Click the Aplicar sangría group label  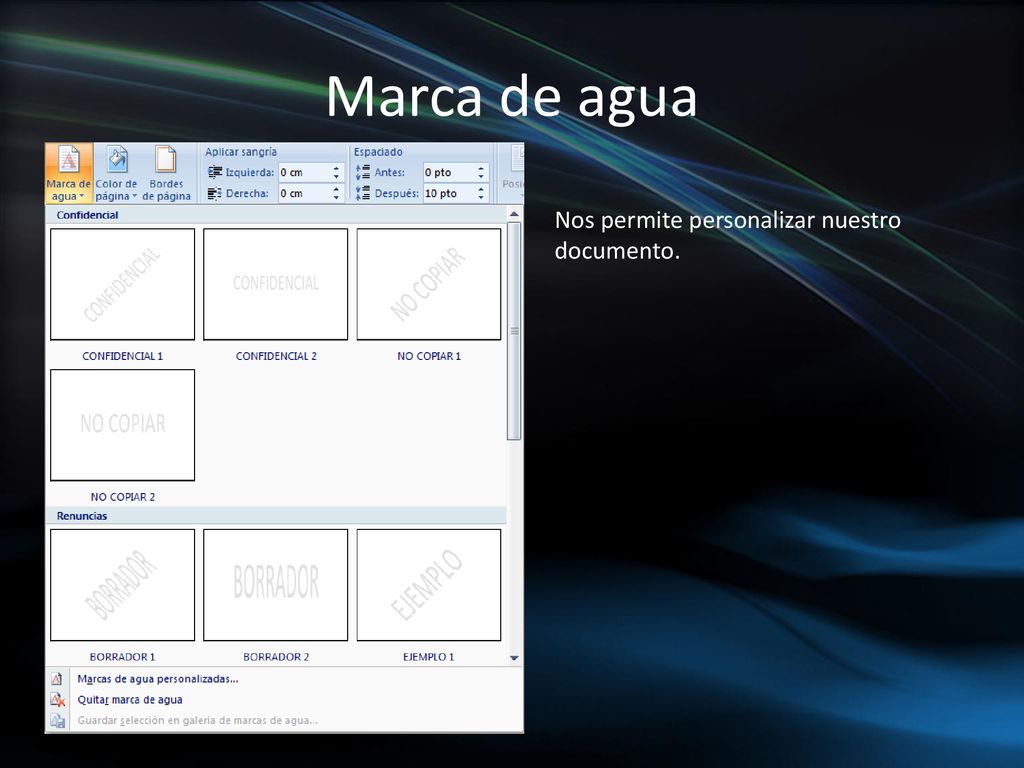pyautogui.click(x=241, y=152)
